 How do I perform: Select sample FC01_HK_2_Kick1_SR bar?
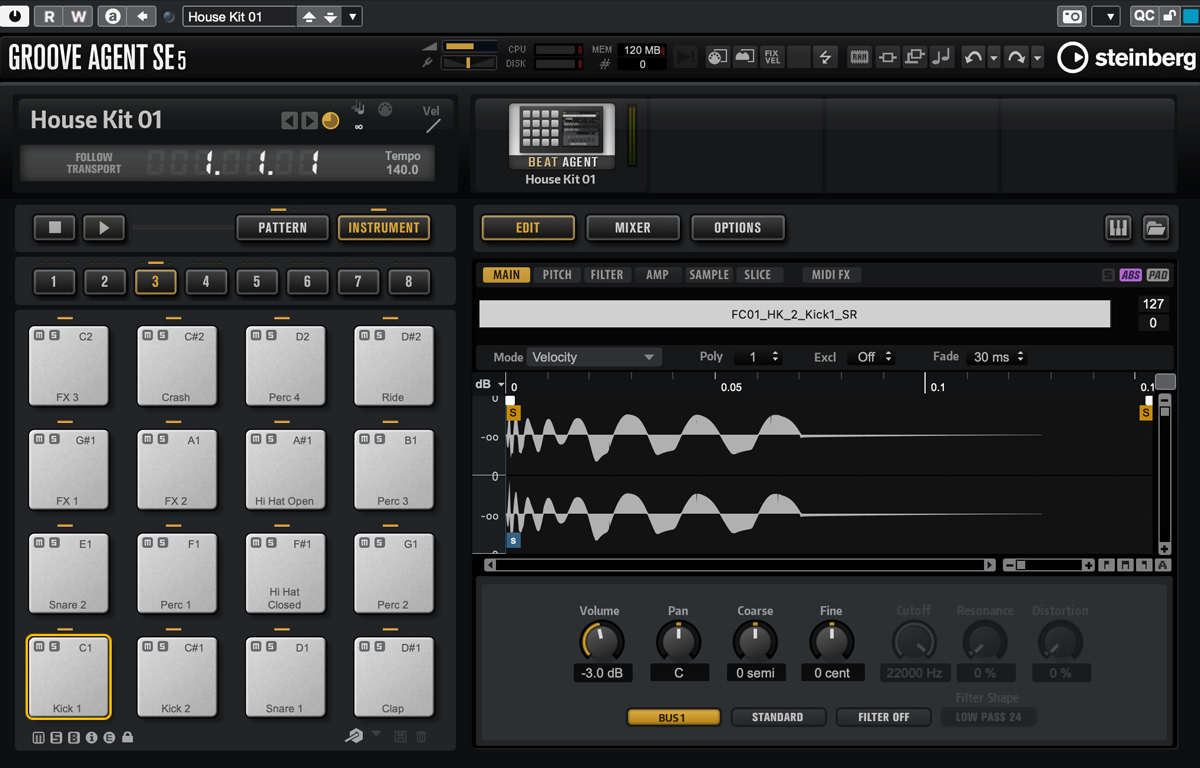tap(794, 314)
